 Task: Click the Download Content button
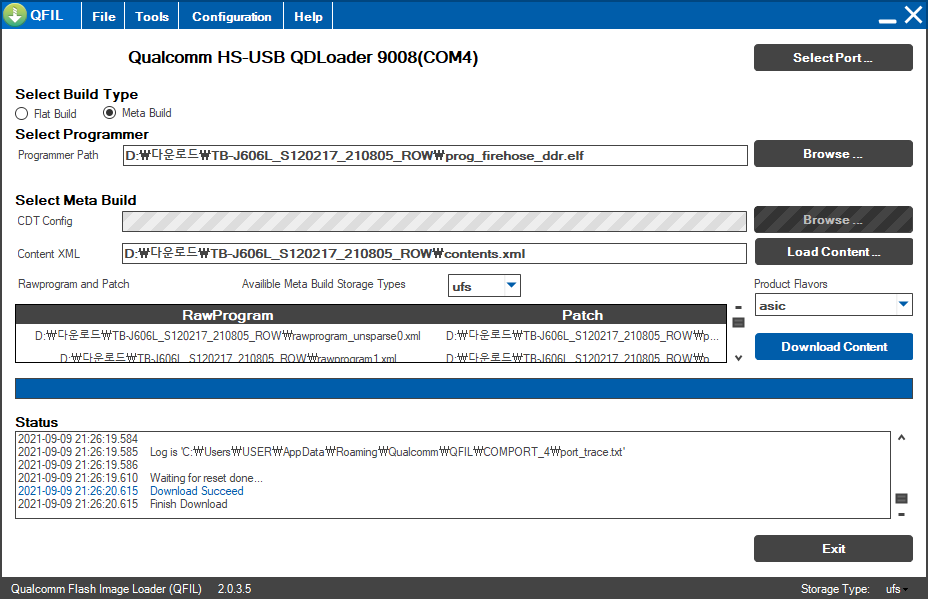[833, 346]
